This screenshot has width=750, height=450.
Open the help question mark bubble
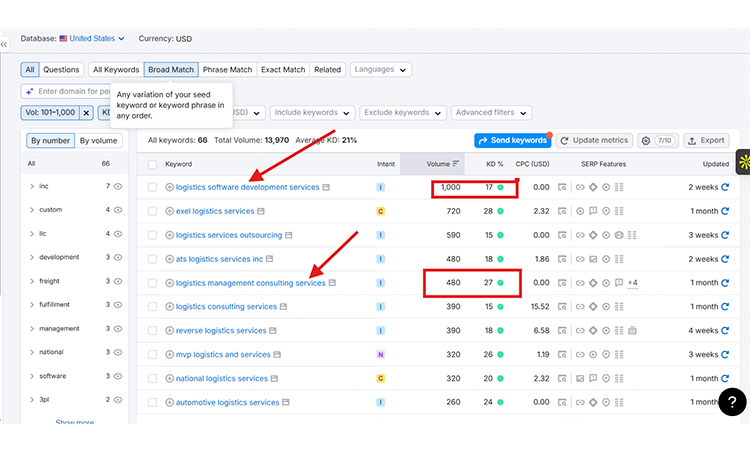732,402
